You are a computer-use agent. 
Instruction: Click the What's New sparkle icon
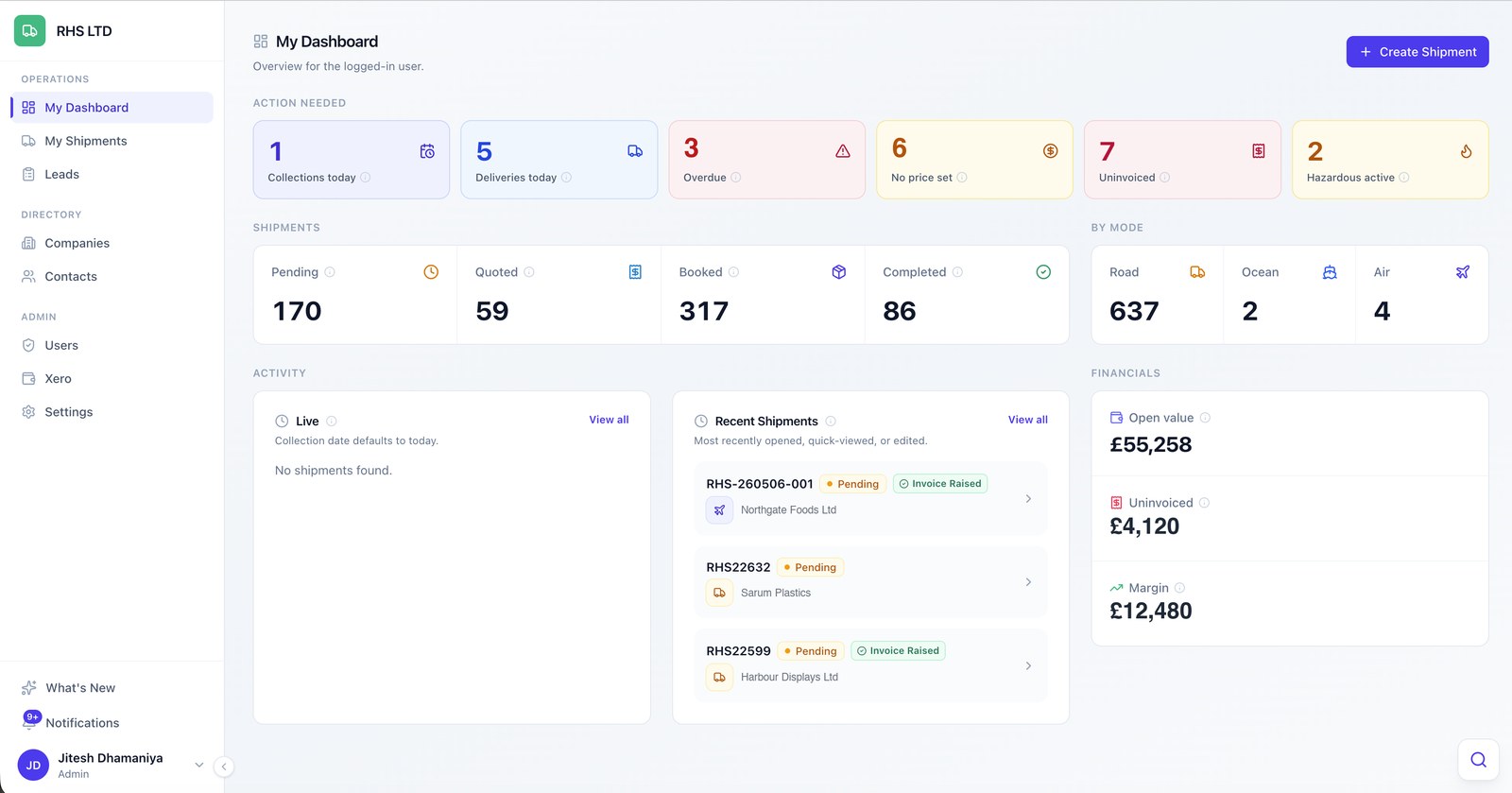click(29, 687)
